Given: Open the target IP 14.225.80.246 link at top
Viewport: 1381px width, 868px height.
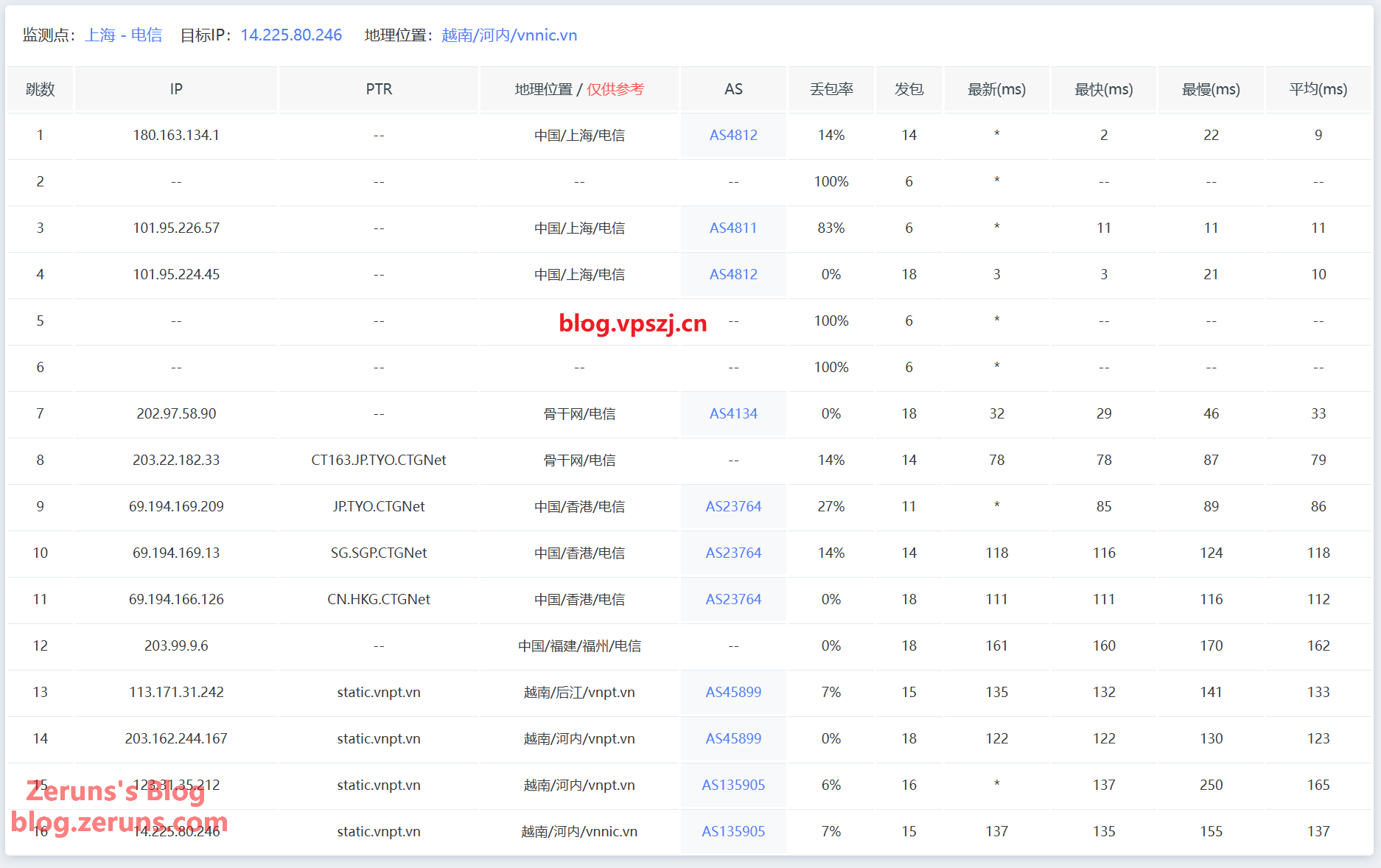Looking at the screenshot, I should (x=291, y=35).
